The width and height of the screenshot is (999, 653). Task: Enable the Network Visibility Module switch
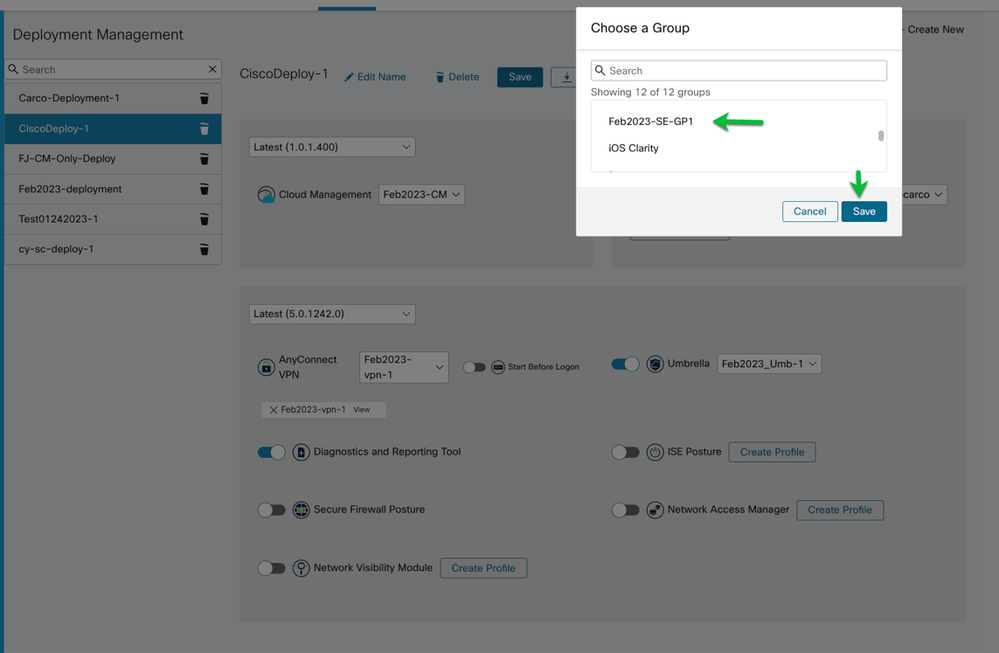click(x=271, y=568)
